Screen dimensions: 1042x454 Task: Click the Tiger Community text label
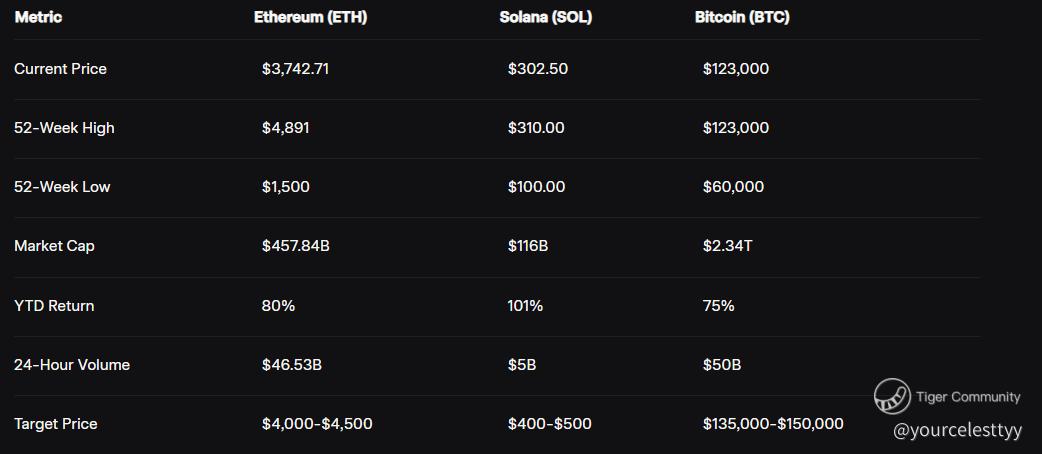point(968,397)
